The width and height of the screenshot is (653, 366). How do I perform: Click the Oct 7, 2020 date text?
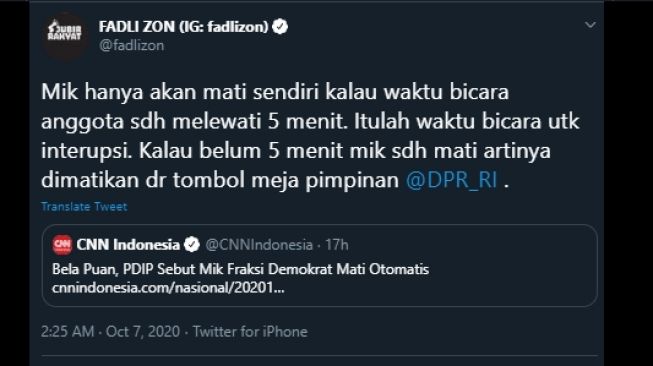click(x=143, y=332)
